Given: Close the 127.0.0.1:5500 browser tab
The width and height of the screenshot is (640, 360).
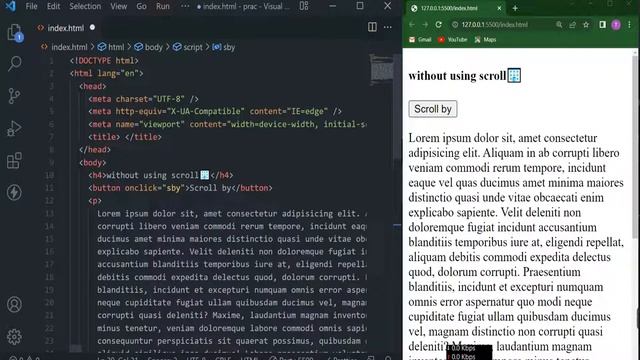Looking at the screenshot, I should (x=499, y=8).
